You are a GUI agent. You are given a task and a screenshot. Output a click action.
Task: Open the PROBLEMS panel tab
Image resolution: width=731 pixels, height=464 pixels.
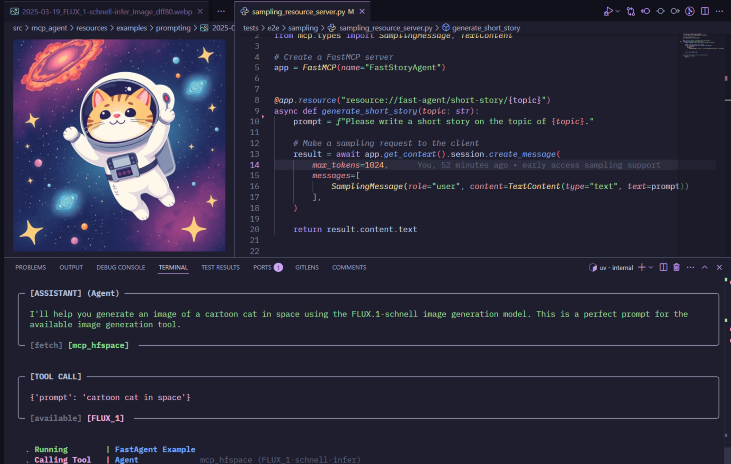click(30, 267)
